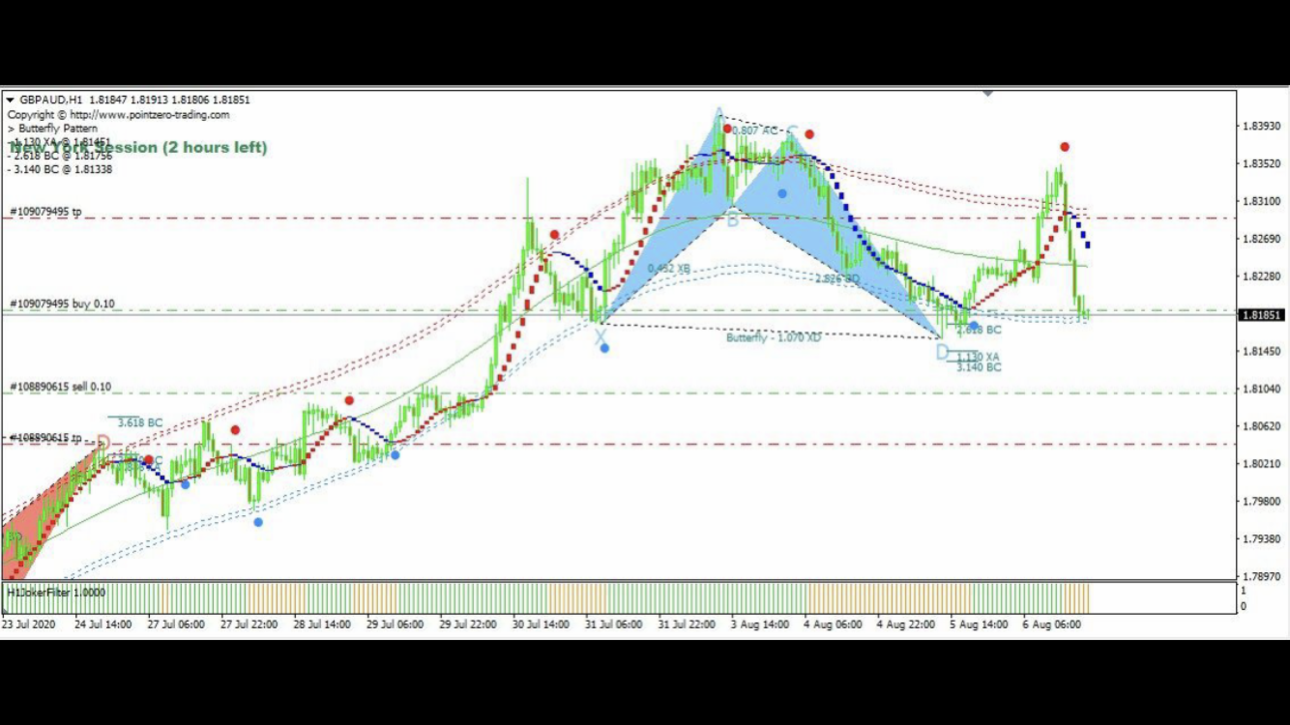
Task: Click the blue dot between B and C
Action: pos(782,194)
